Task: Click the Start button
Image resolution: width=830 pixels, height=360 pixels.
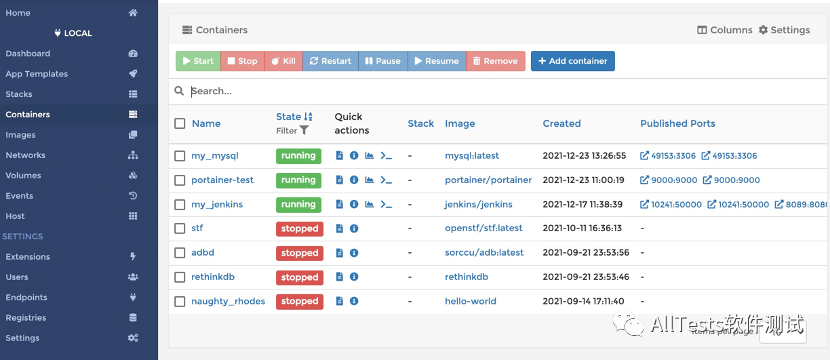Action: click(198, 61)
